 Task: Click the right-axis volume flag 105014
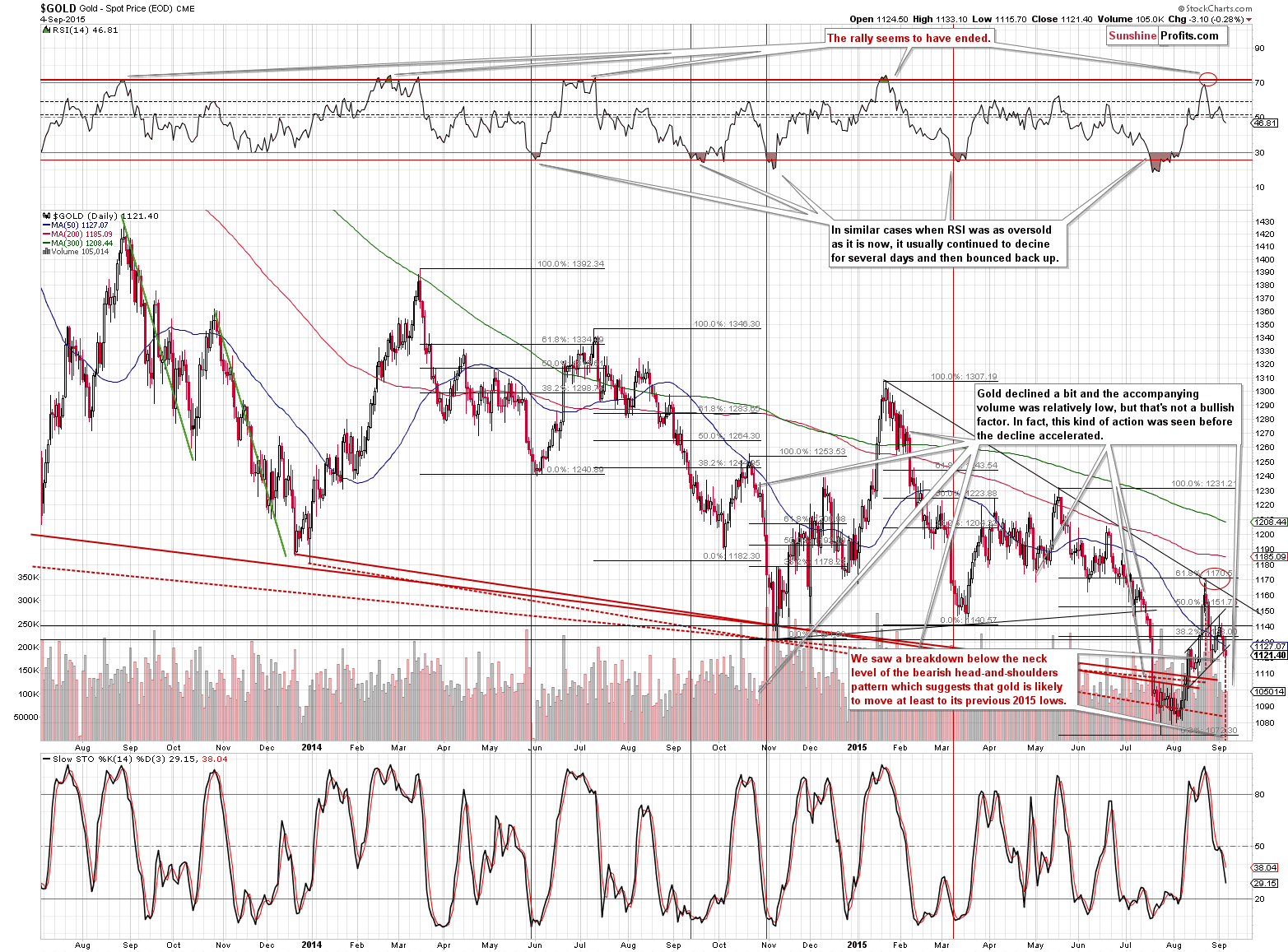tap(1270, 692)
